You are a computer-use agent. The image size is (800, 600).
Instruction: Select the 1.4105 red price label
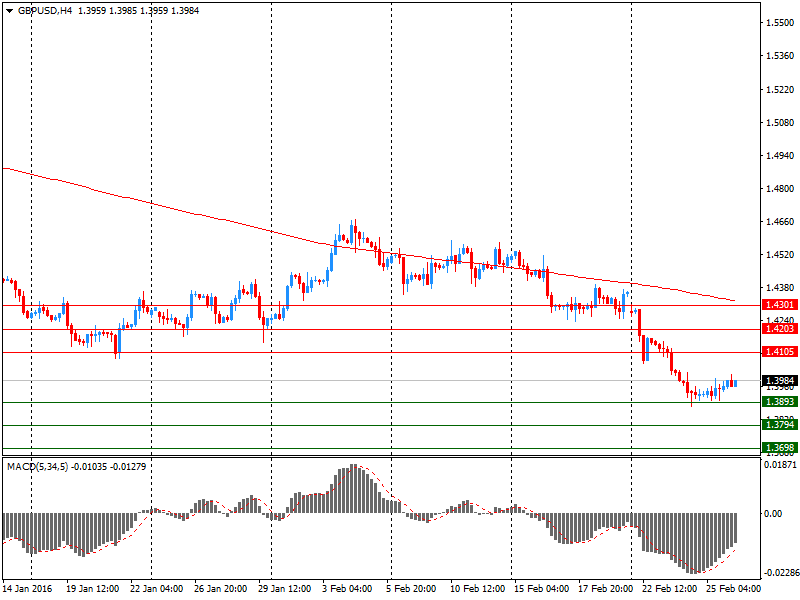pos(780,352)
